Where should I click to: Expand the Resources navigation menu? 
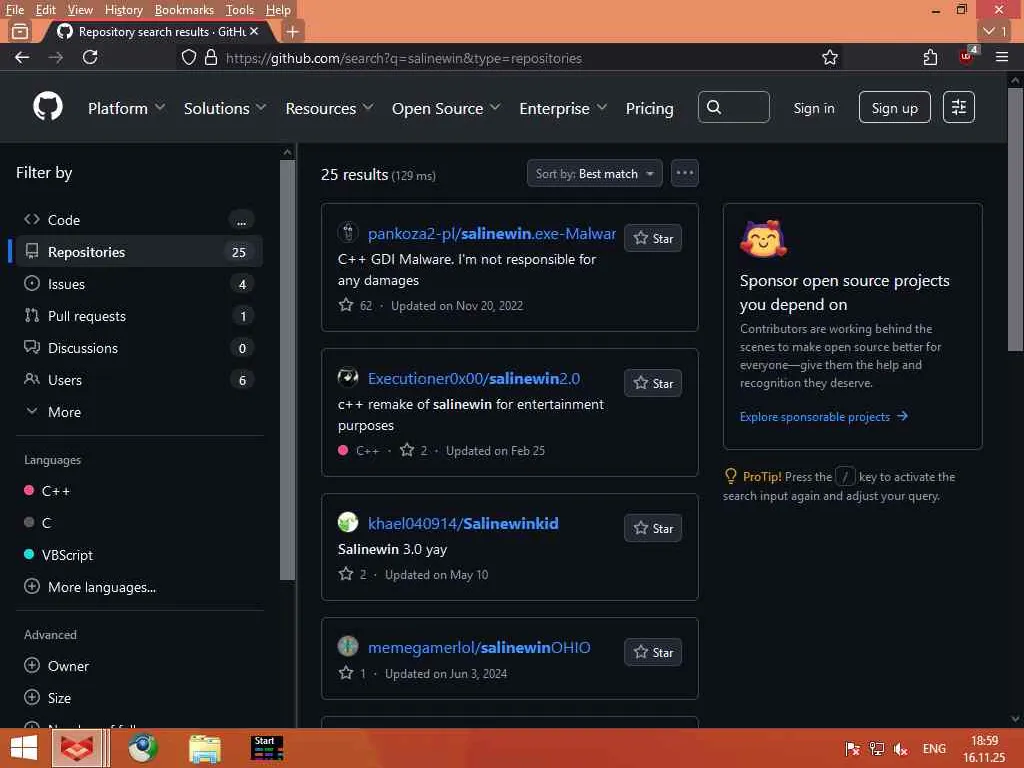coord(329,108)
